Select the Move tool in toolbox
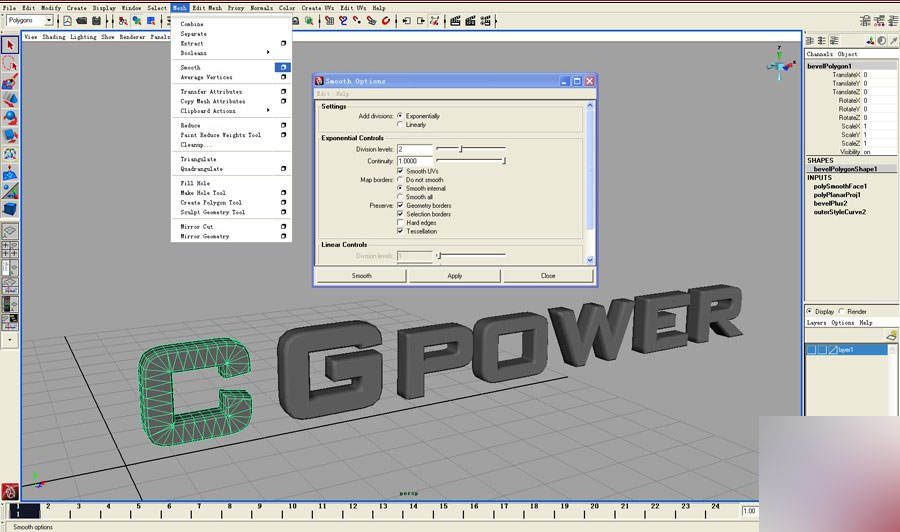The image size is (900, 532). tap(10, 100)
